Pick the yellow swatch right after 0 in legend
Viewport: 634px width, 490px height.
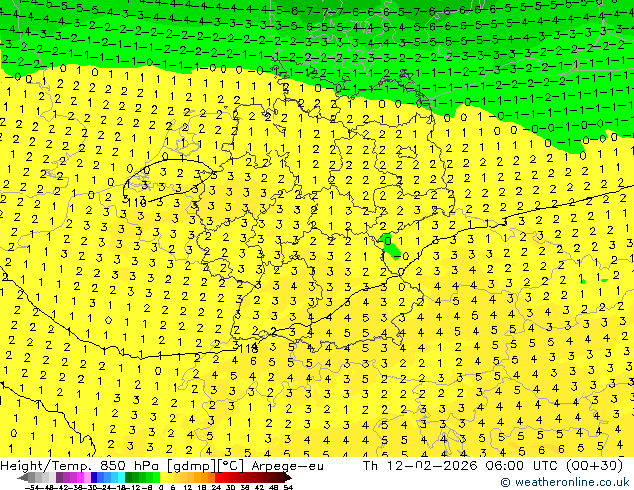163,477
